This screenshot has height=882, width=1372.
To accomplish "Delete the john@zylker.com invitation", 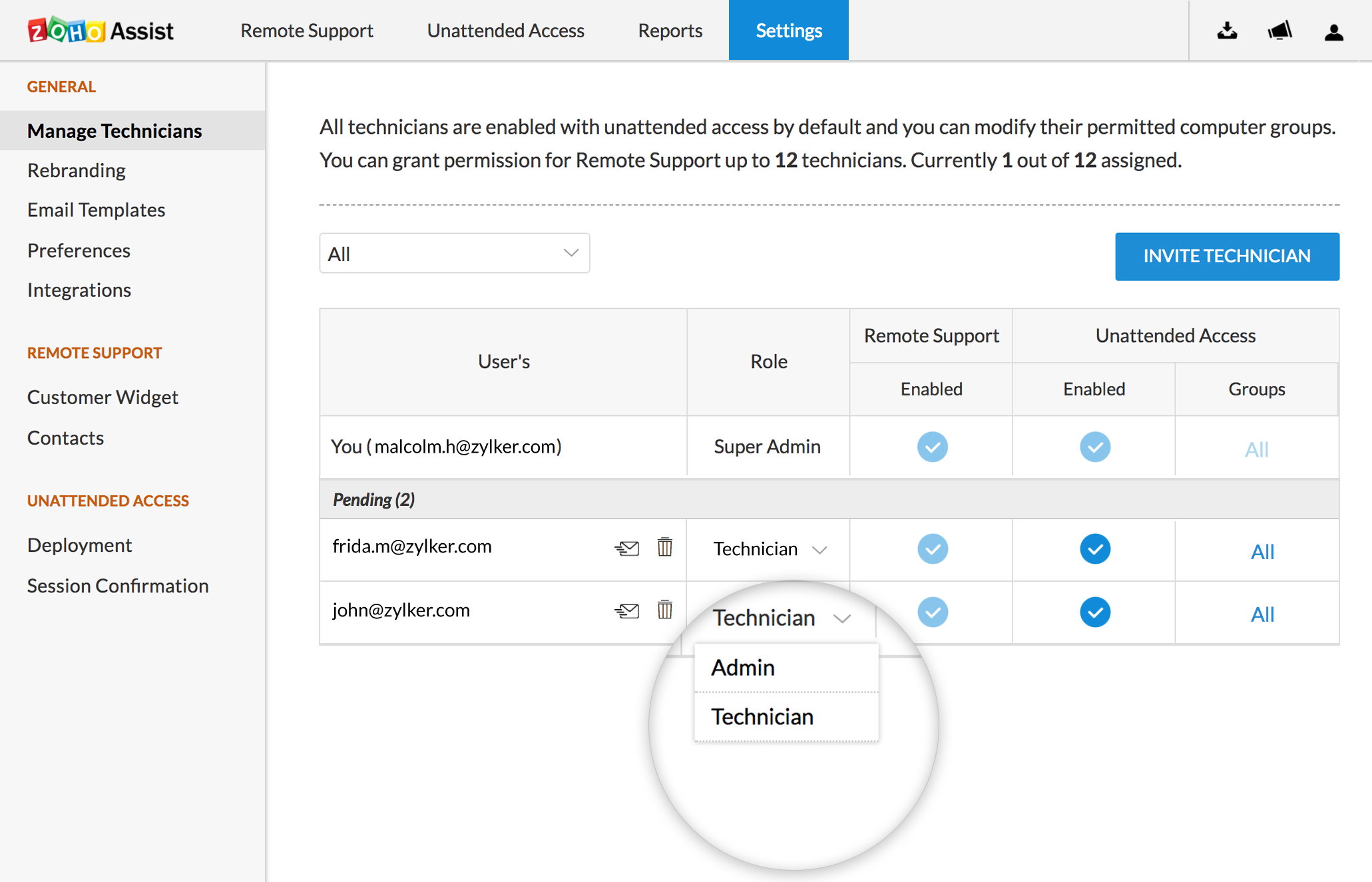I will tap(664, 610).
